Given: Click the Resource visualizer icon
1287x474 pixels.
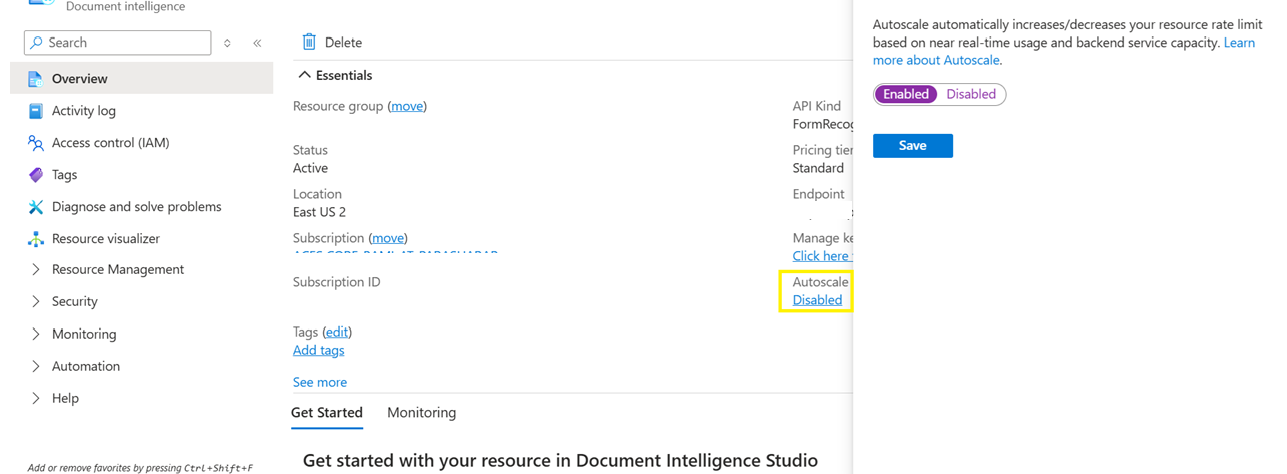Looking at the screenshot, I should (36, 239).
